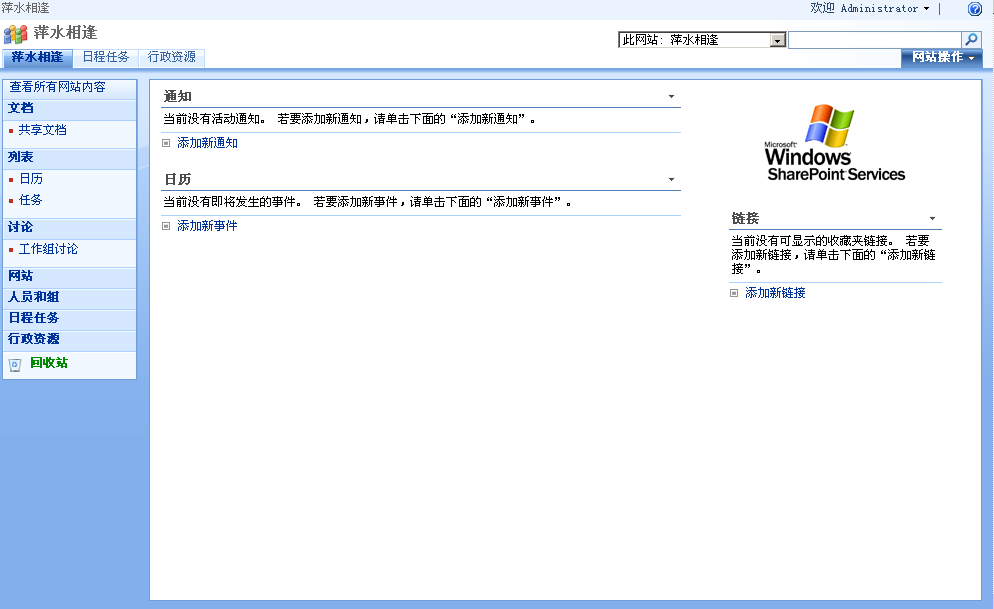Click the recycle bin icon
994x609 pixels.
(15, 365)
